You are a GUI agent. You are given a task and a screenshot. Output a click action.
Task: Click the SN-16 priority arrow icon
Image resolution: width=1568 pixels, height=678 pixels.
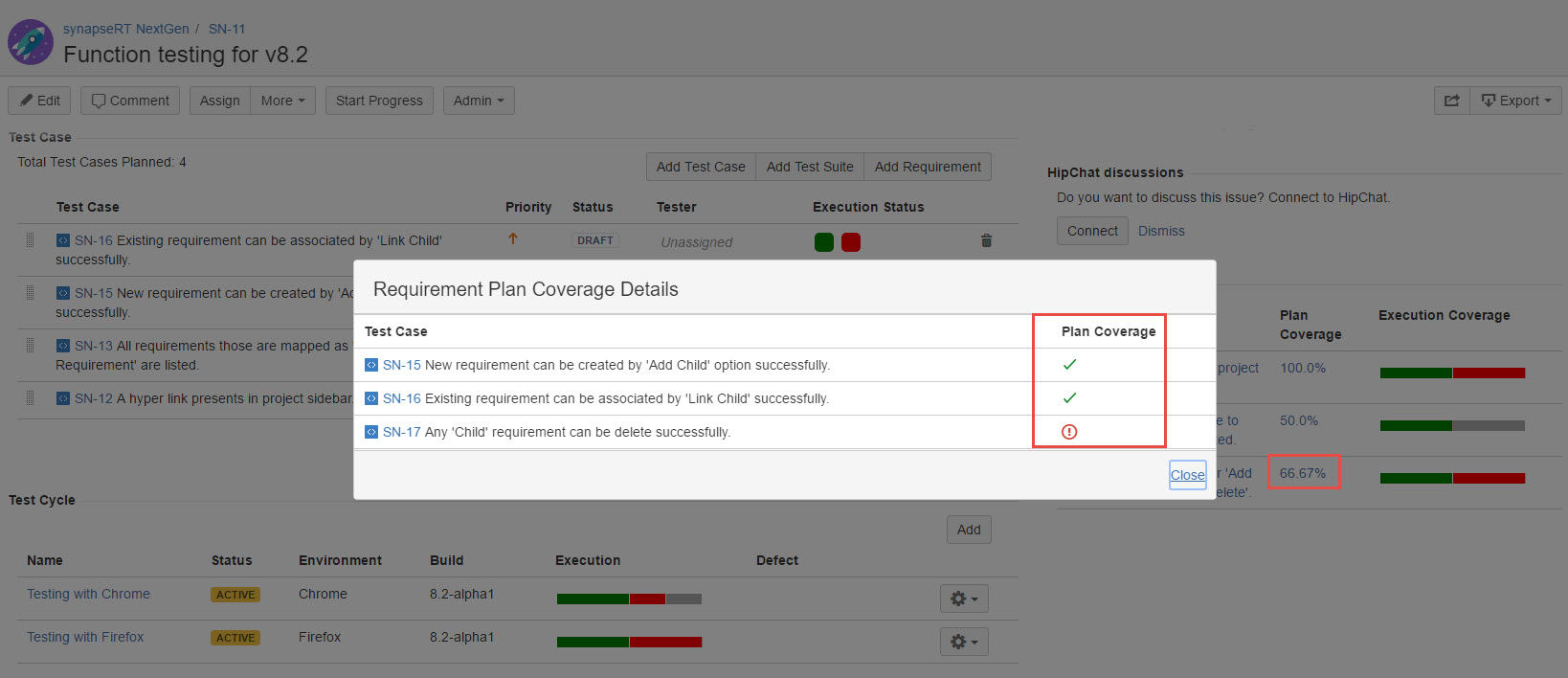click(513, 238)
